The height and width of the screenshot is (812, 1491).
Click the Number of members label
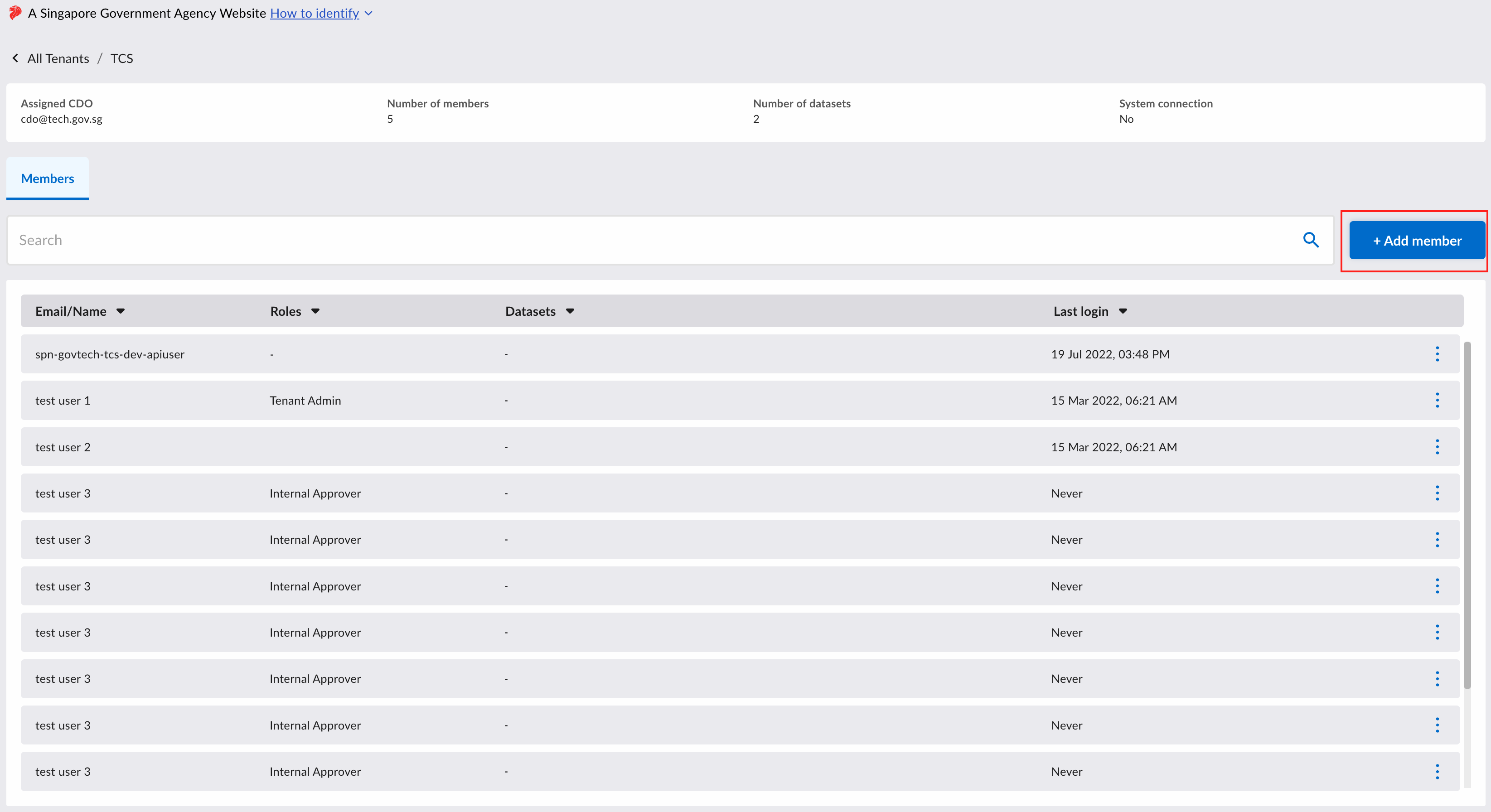pyautogui.click(x=438, y=104)
